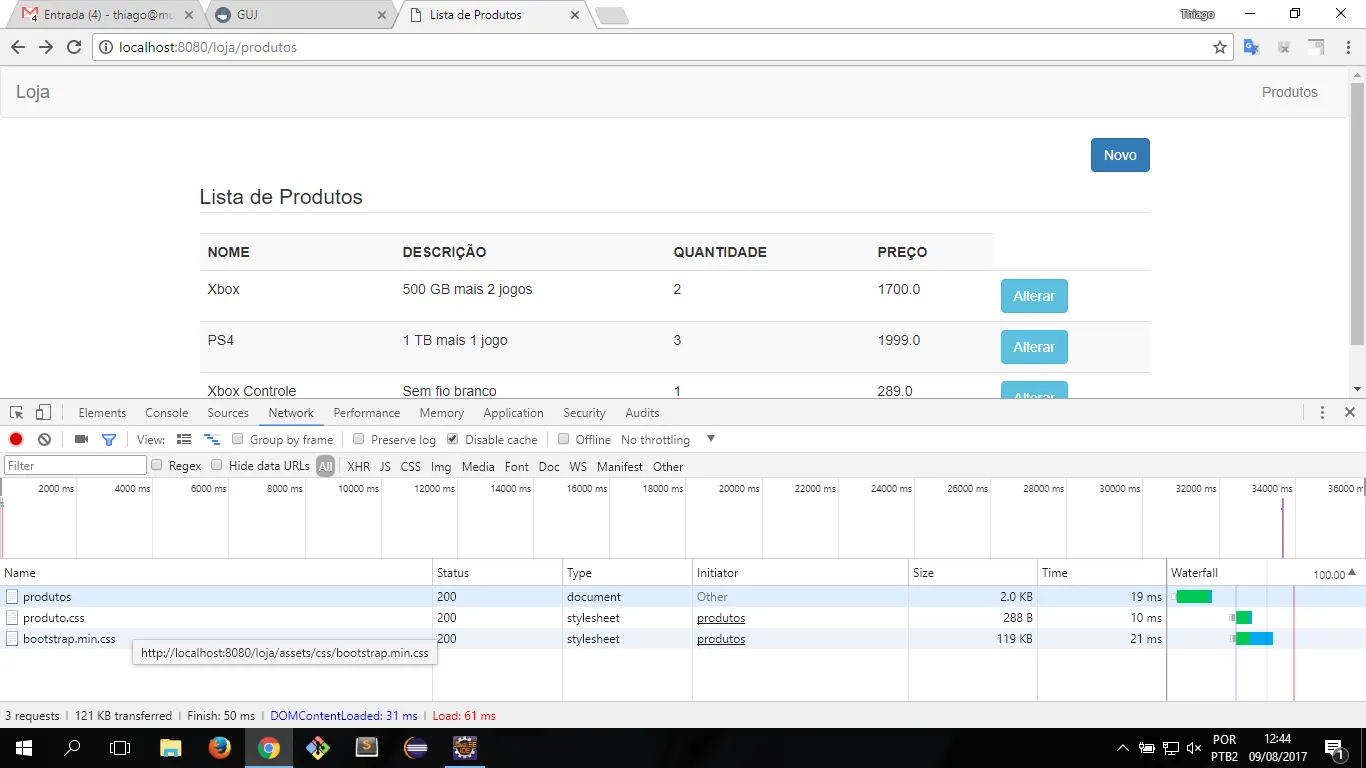Open the Performance tab
This screenshot has width=1366, height=768.
367,413
